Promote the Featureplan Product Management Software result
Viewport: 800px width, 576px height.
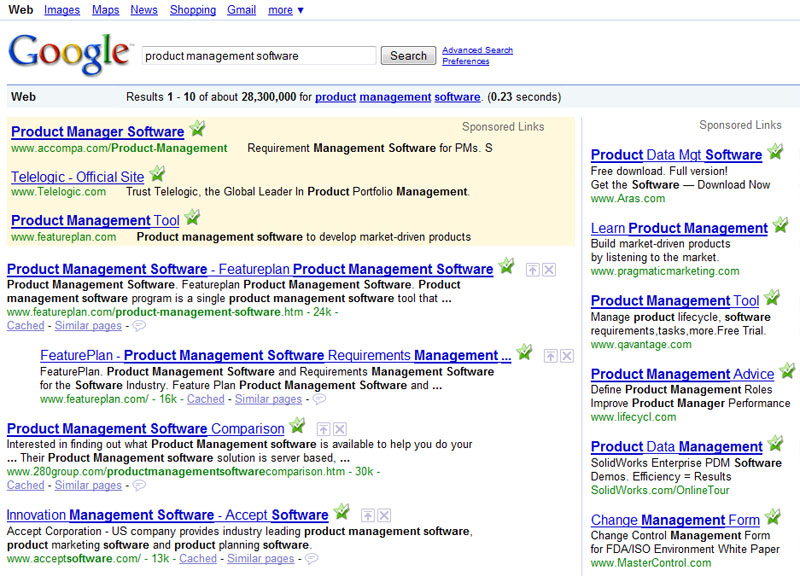click(x=533, y=269)
